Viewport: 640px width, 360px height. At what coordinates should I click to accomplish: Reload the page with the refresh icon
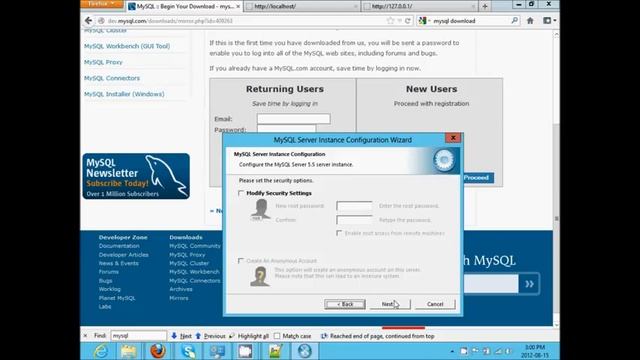(407, 20)
